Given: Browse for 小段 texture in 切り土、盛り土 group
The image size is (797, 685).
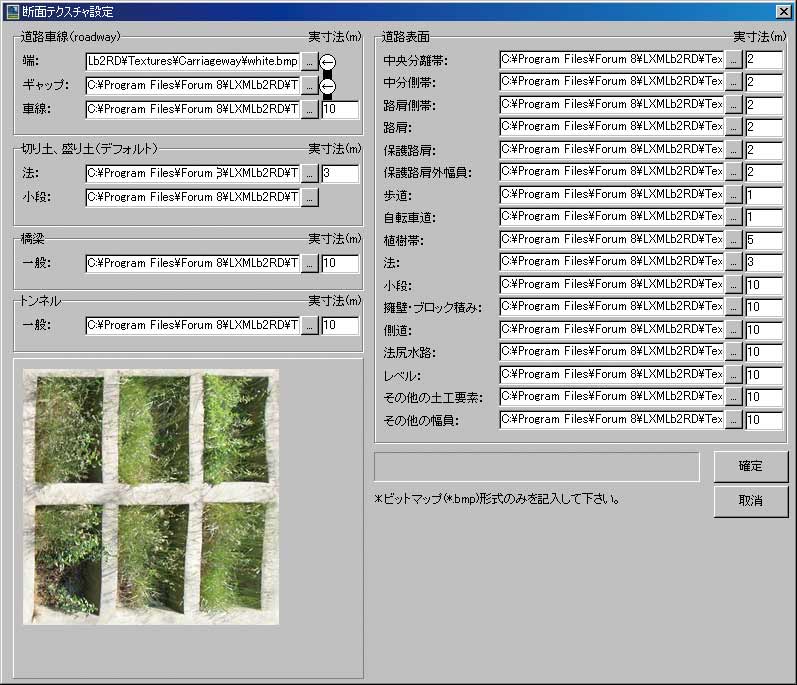Looking at the screenshot, I should [310, 197].
